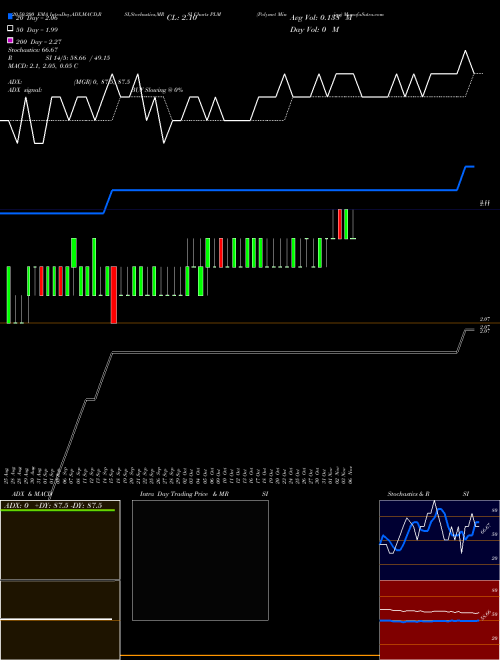Click the 'Stochastics & R SI' panel title
This screenshot has width=500, height=660.
428,494
